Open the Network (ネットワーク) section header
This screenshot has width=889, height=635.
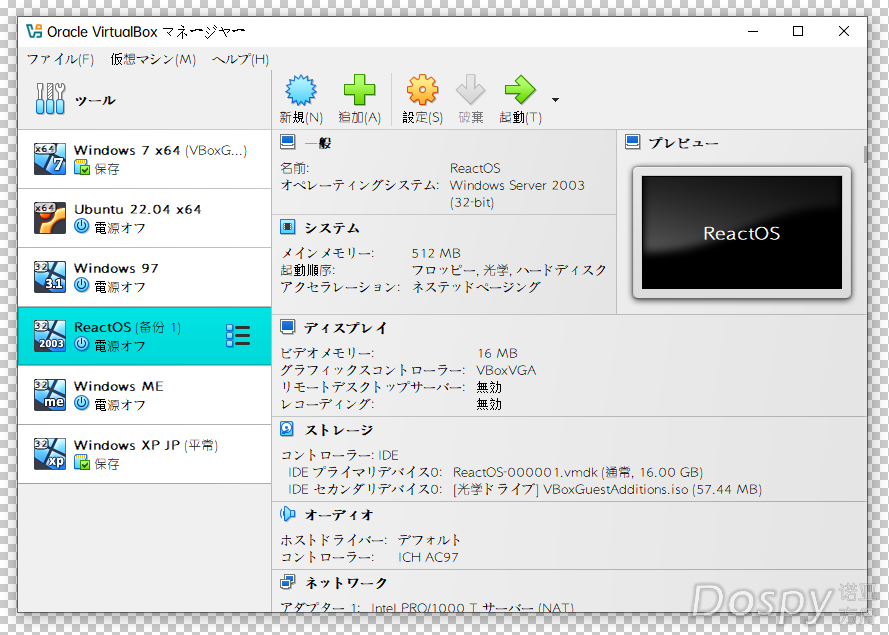(x=346, y=583)
